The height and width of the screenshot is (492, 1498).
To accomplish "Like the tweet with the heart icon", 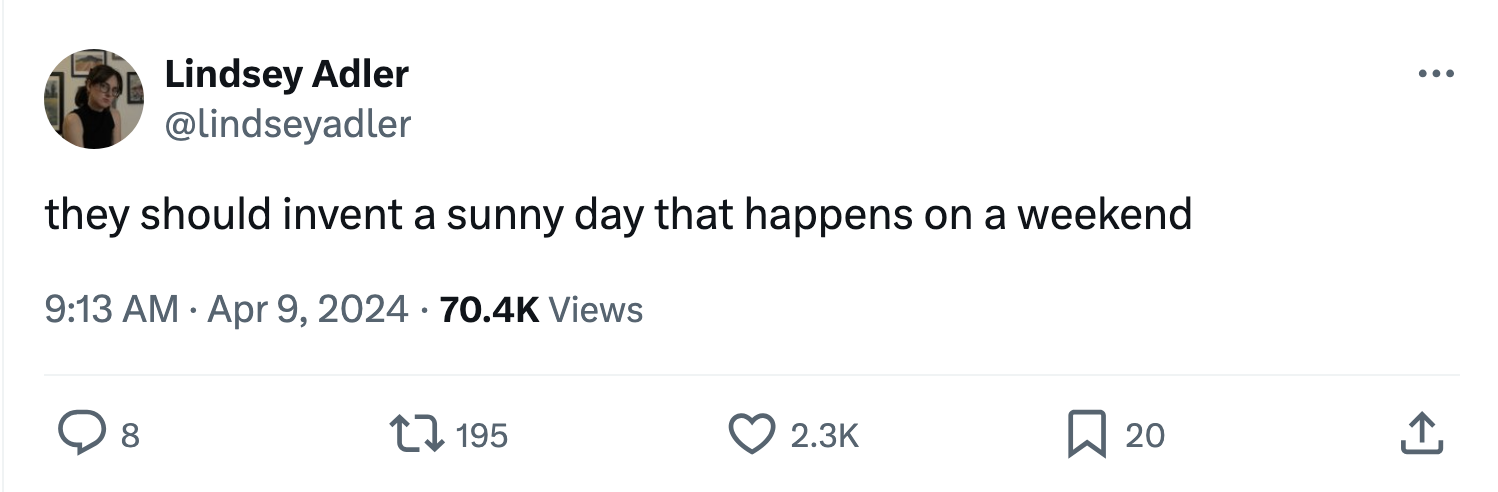I will click(x=751, y=435).
